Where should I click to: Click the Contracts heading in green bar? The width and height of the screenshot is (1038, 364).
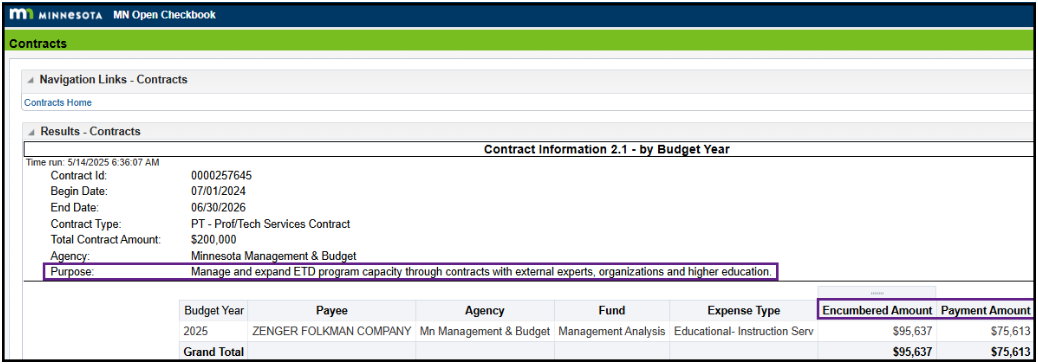[38, 44]
